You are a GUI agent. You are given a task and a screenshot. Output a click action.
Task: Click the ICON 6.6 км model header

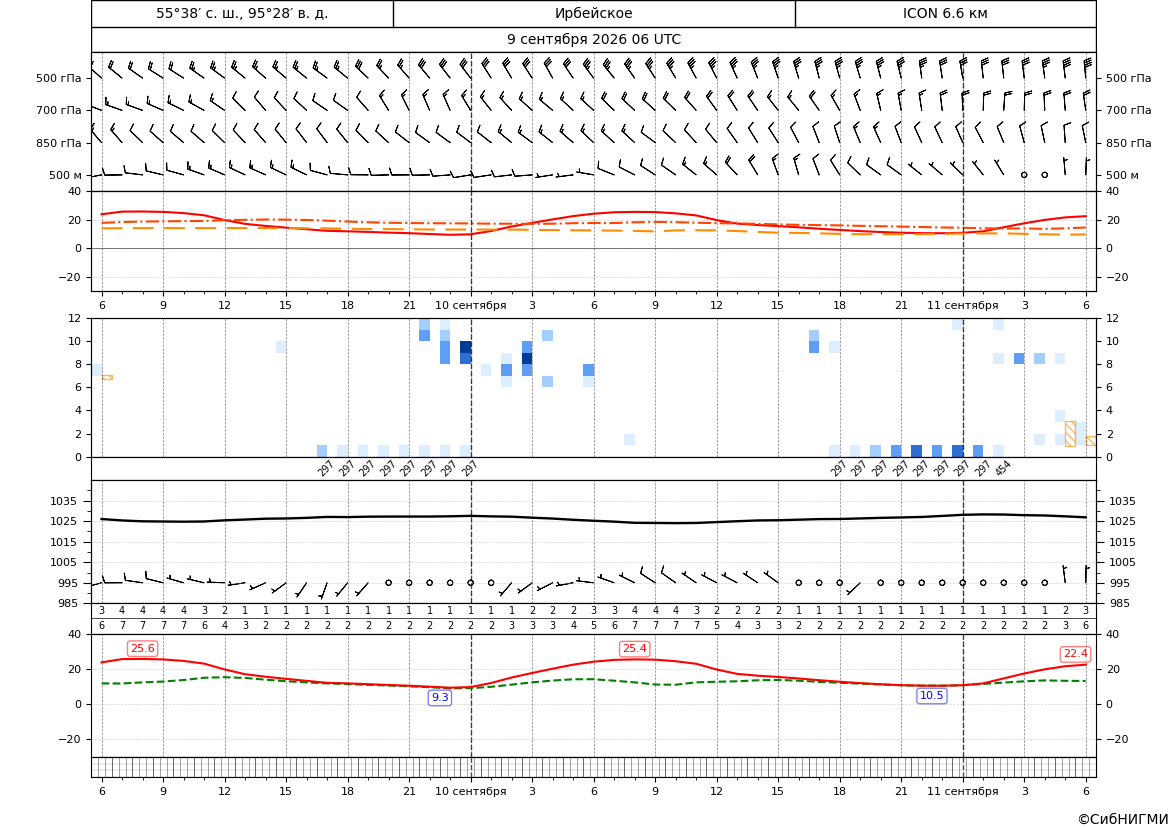tap(945, 13)
